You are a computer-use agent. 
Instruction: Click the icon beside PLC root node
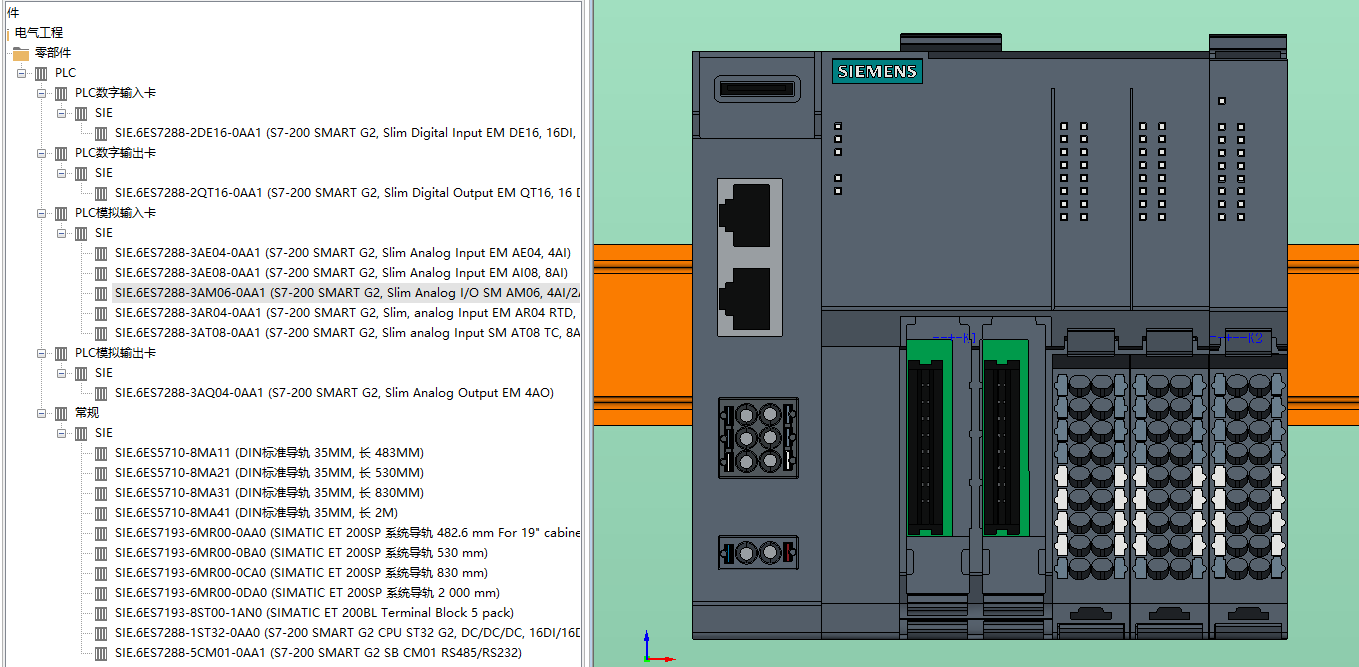pos(41,73)
